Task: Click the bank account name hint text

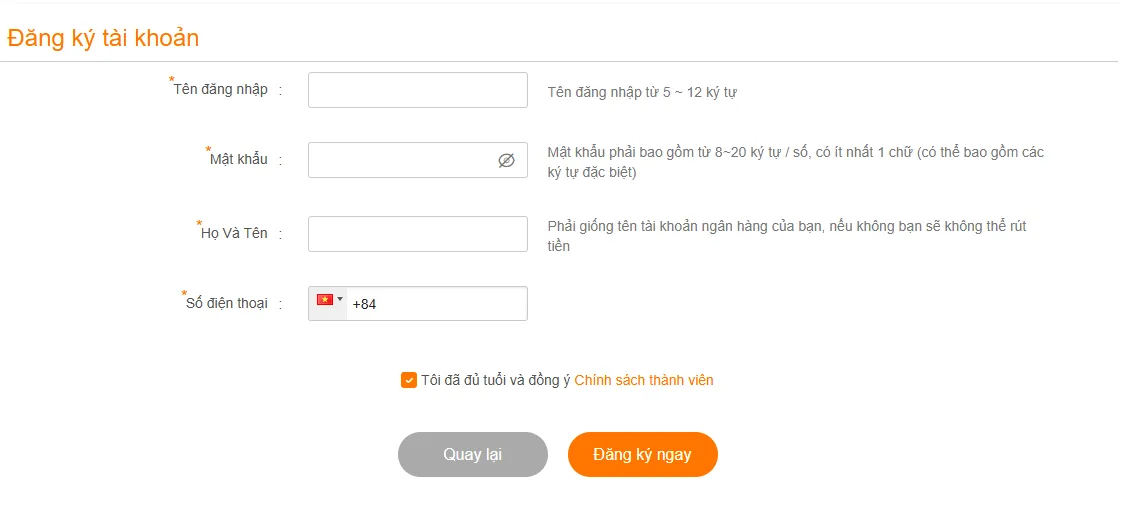Action: tap(787, 236)
